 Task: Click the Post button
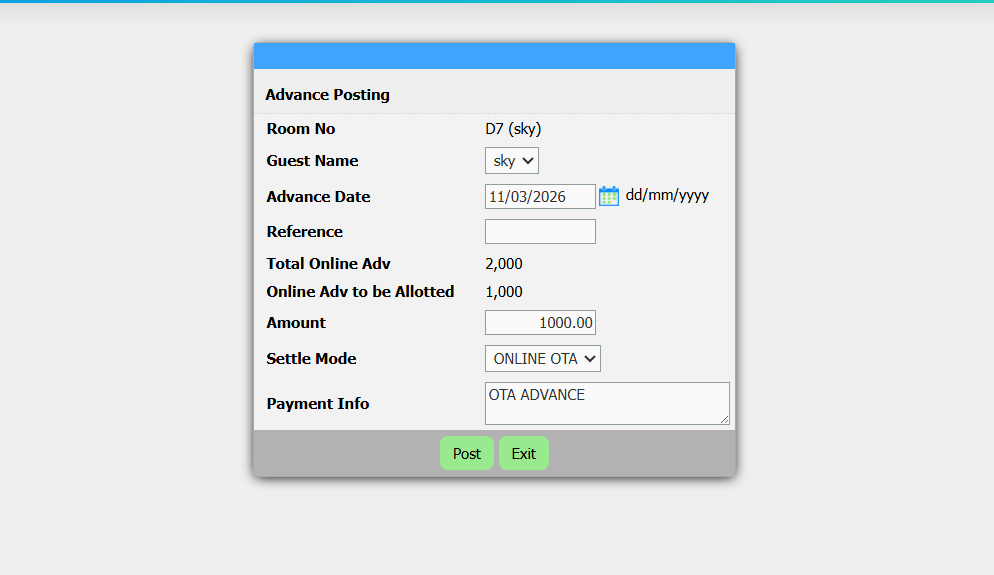[466, 453]
